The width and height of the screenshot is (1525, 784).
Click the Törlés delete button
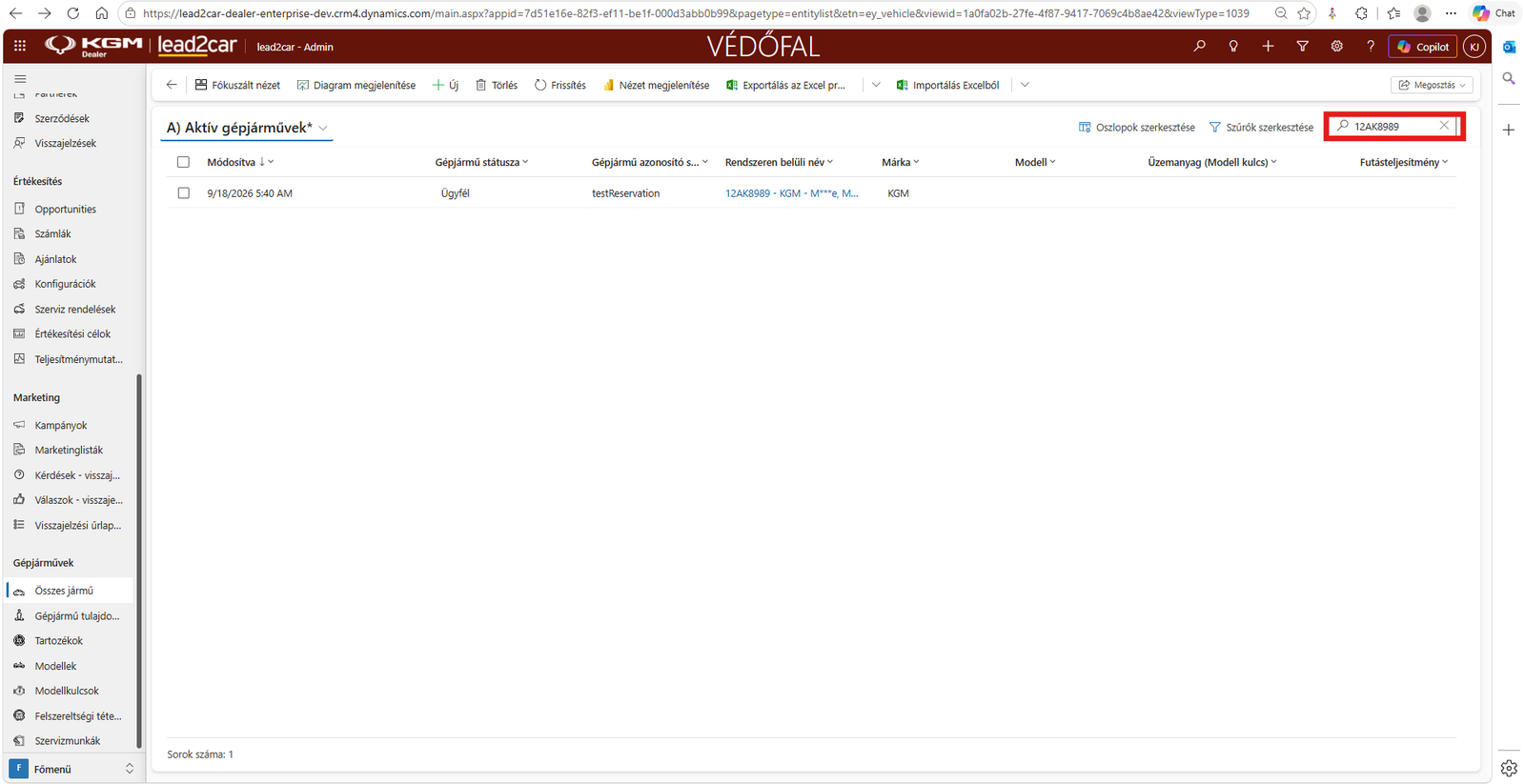pos(496,85)
